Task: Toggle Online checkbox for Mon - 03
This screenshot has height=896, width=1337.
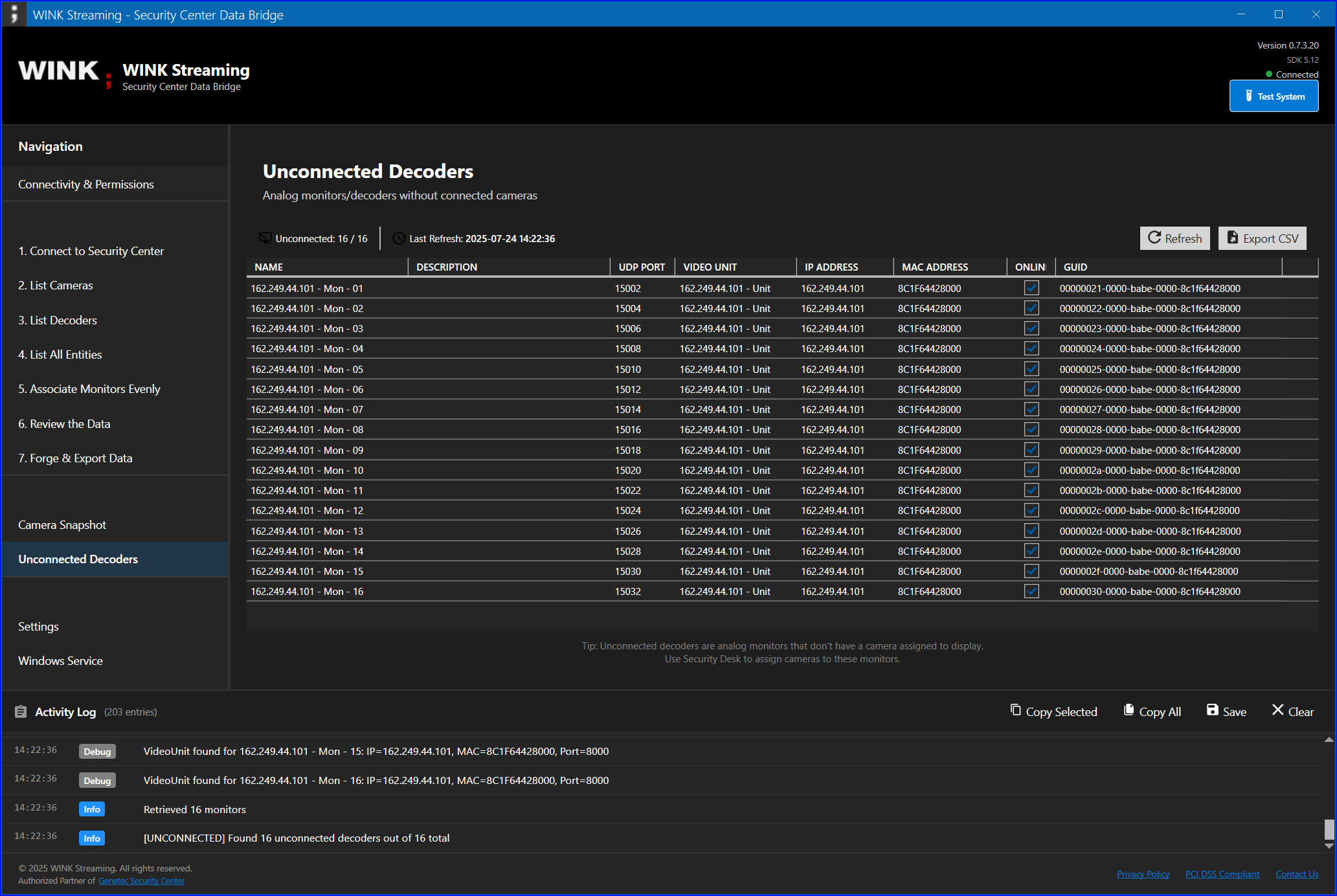Action: [1031, 328]
